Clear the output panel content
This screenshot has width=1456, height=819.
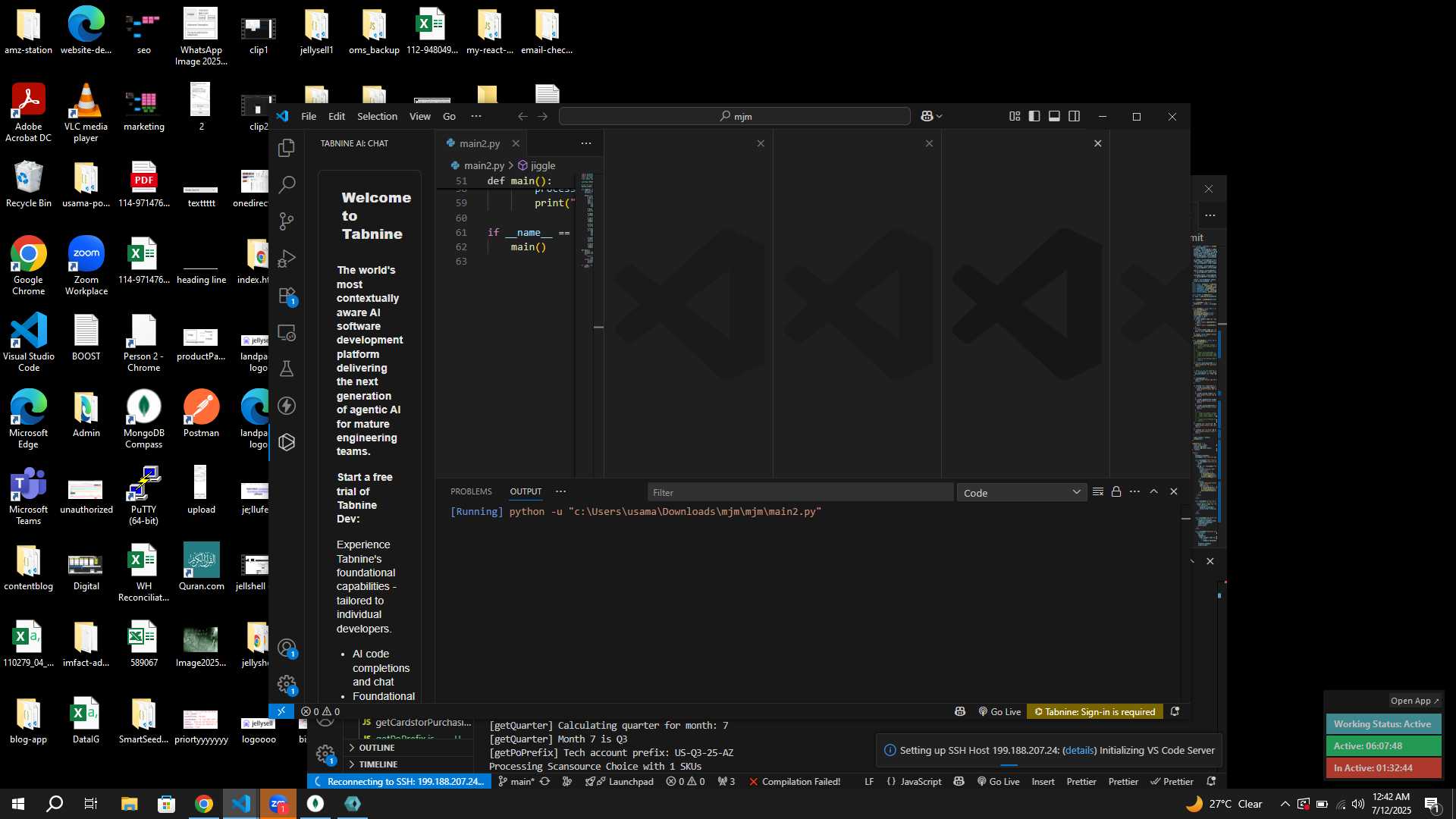point(1097,492)
